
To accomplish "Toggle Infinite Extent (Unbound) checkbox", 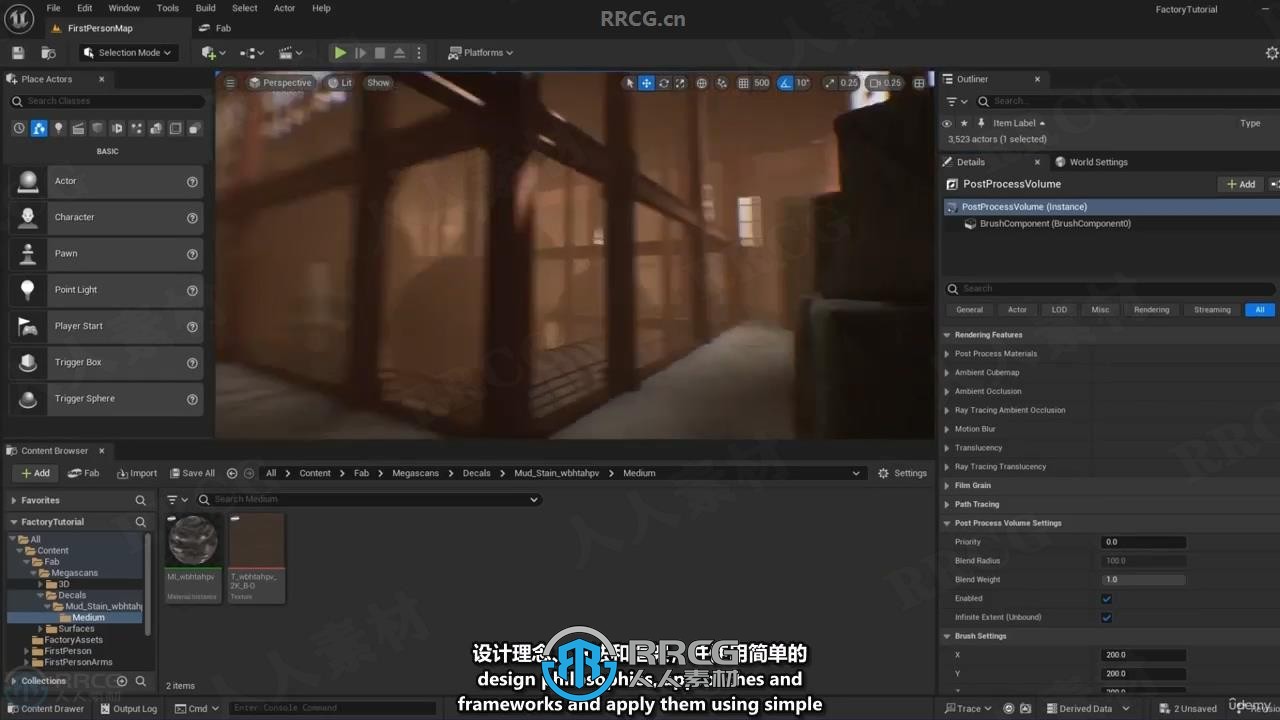I will (x=1106, y=618).
